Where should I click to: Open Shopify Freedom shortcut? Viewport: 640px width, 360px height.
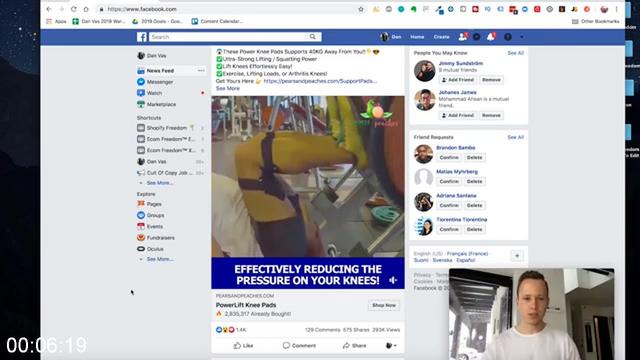(x=167, y=128)
